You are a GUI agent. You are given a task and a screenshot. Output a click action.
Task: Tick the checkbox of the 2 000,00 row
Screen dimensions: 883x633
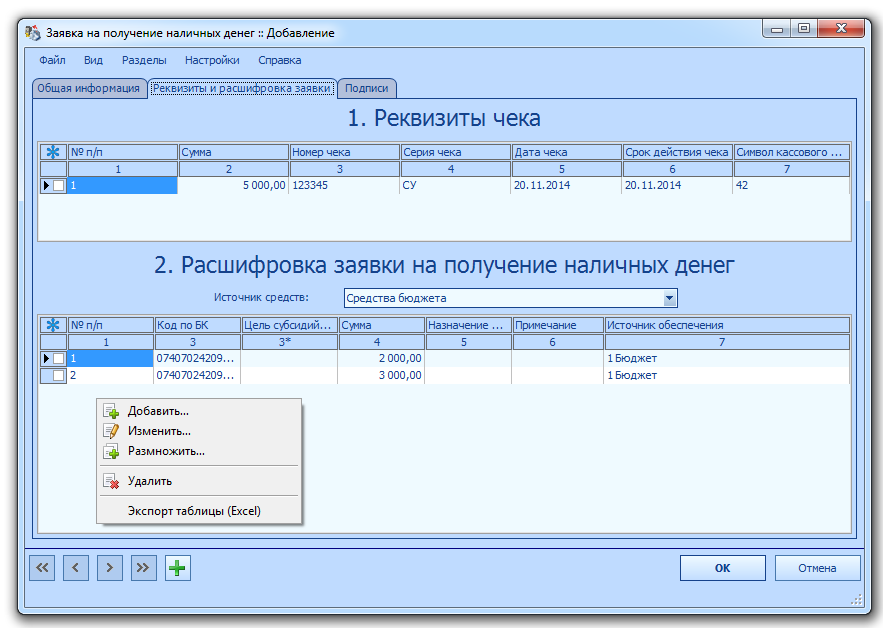tap(59, 358)
